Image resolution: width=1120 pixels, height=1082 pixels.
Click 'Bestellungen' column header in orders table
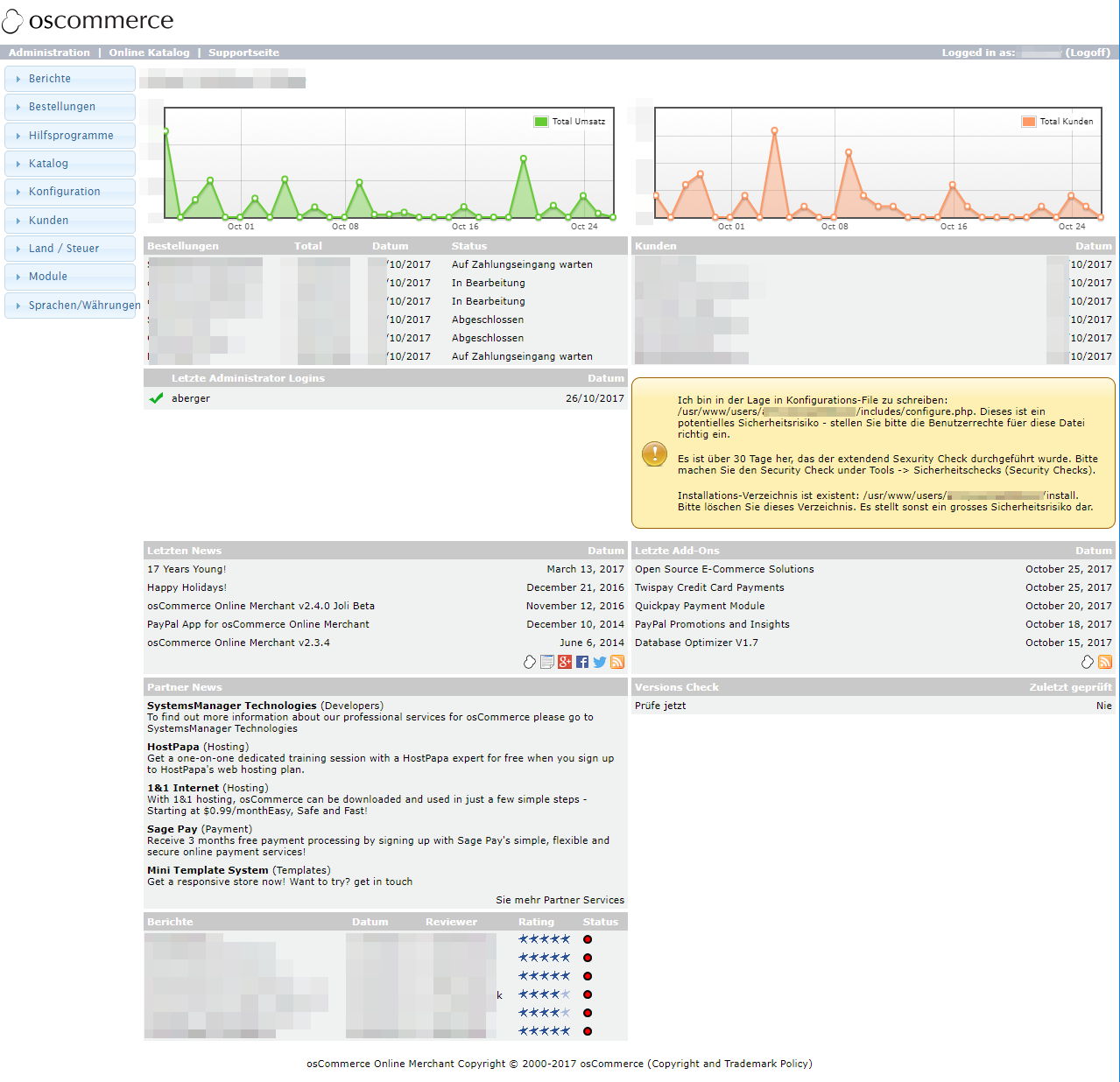click(x=183, y=246)
